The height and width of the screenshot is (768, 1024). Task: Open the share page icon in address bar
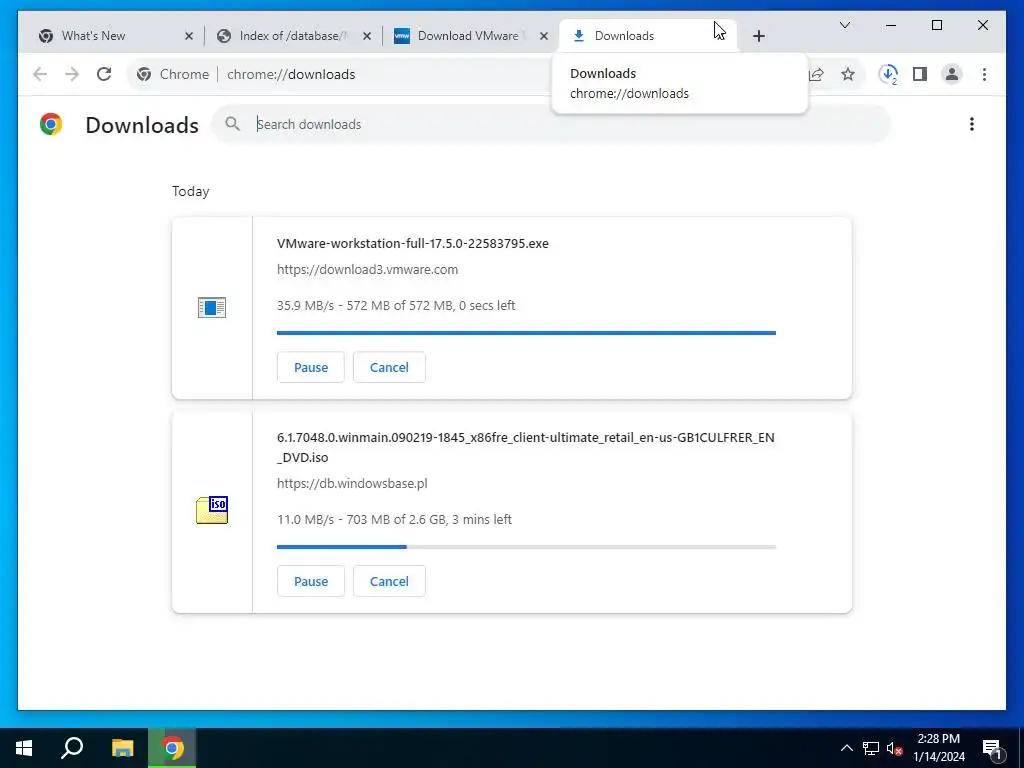click(816, 74)
